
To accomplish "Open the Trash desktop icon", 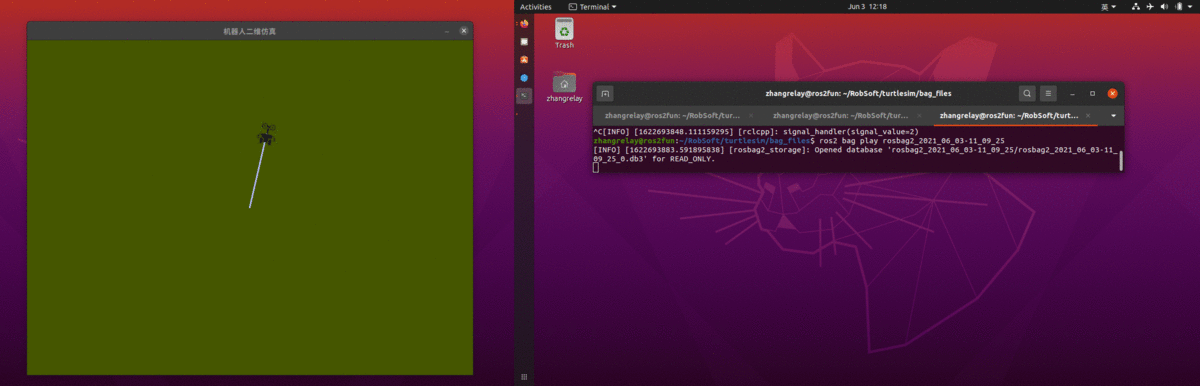I will click(564, 33).
